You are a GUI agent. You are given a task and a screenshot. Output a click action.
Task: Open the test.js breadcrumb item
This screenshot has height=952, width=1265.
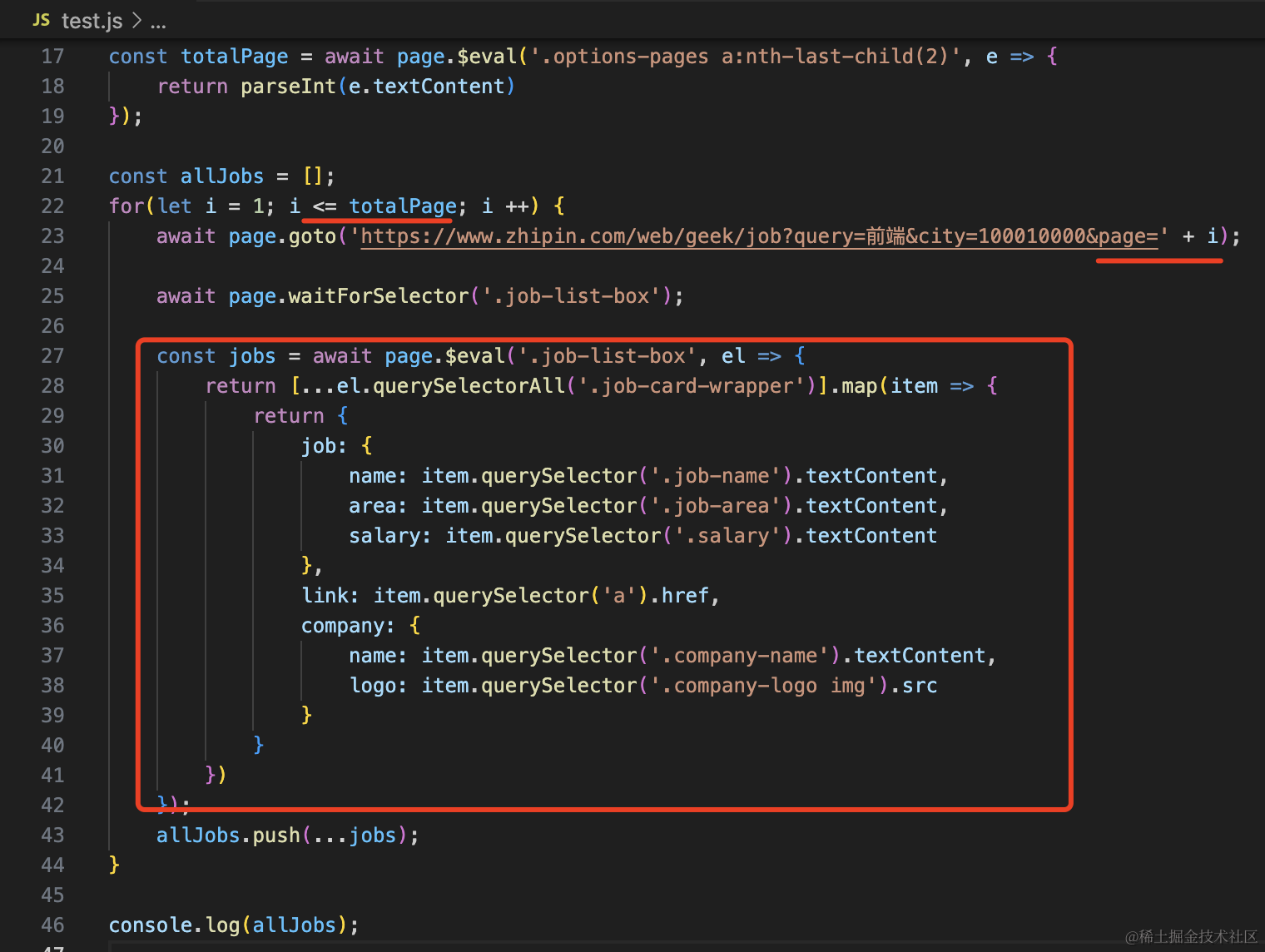click(92, 21)
